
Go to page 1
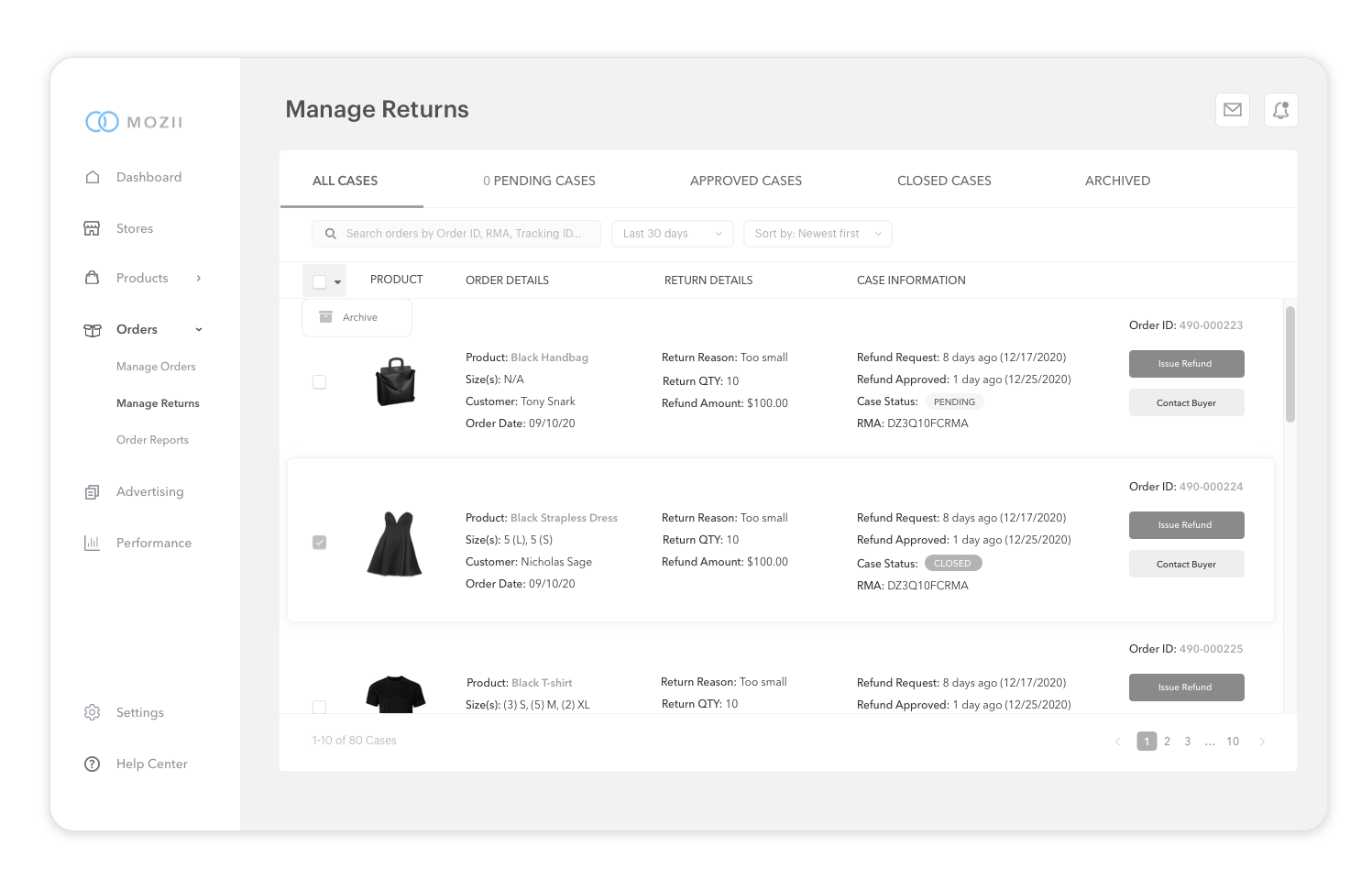point(1147,742)
